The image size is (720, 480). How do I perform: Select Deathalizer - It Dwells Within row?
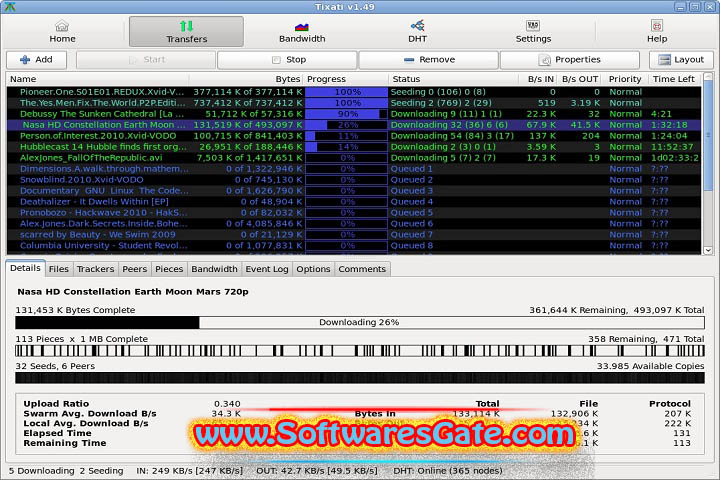pyautogui.click(x=354, y=202)
